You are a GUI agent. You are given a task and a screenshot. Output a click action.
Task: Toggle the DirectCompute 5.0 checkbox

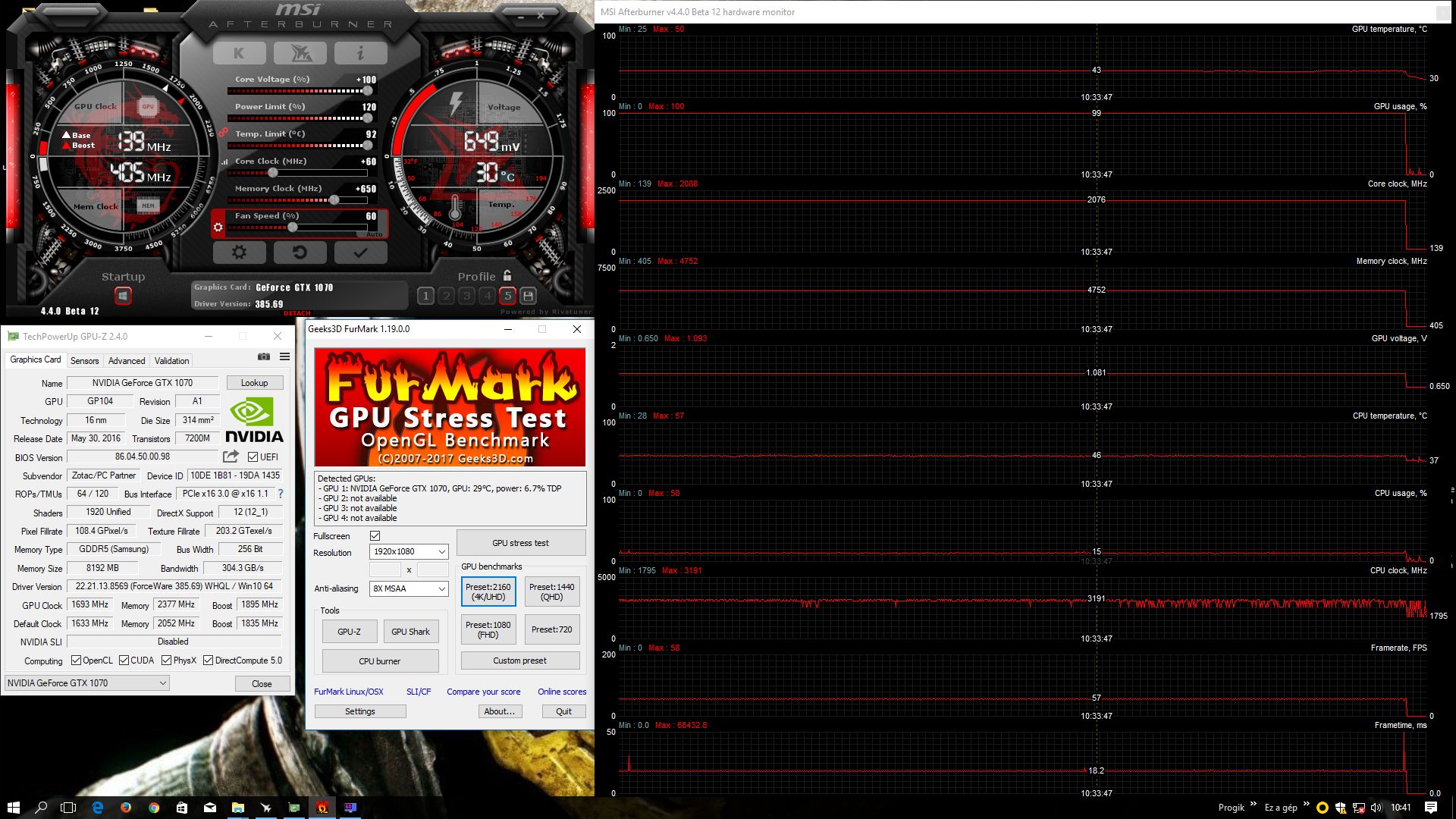(208, 661)
